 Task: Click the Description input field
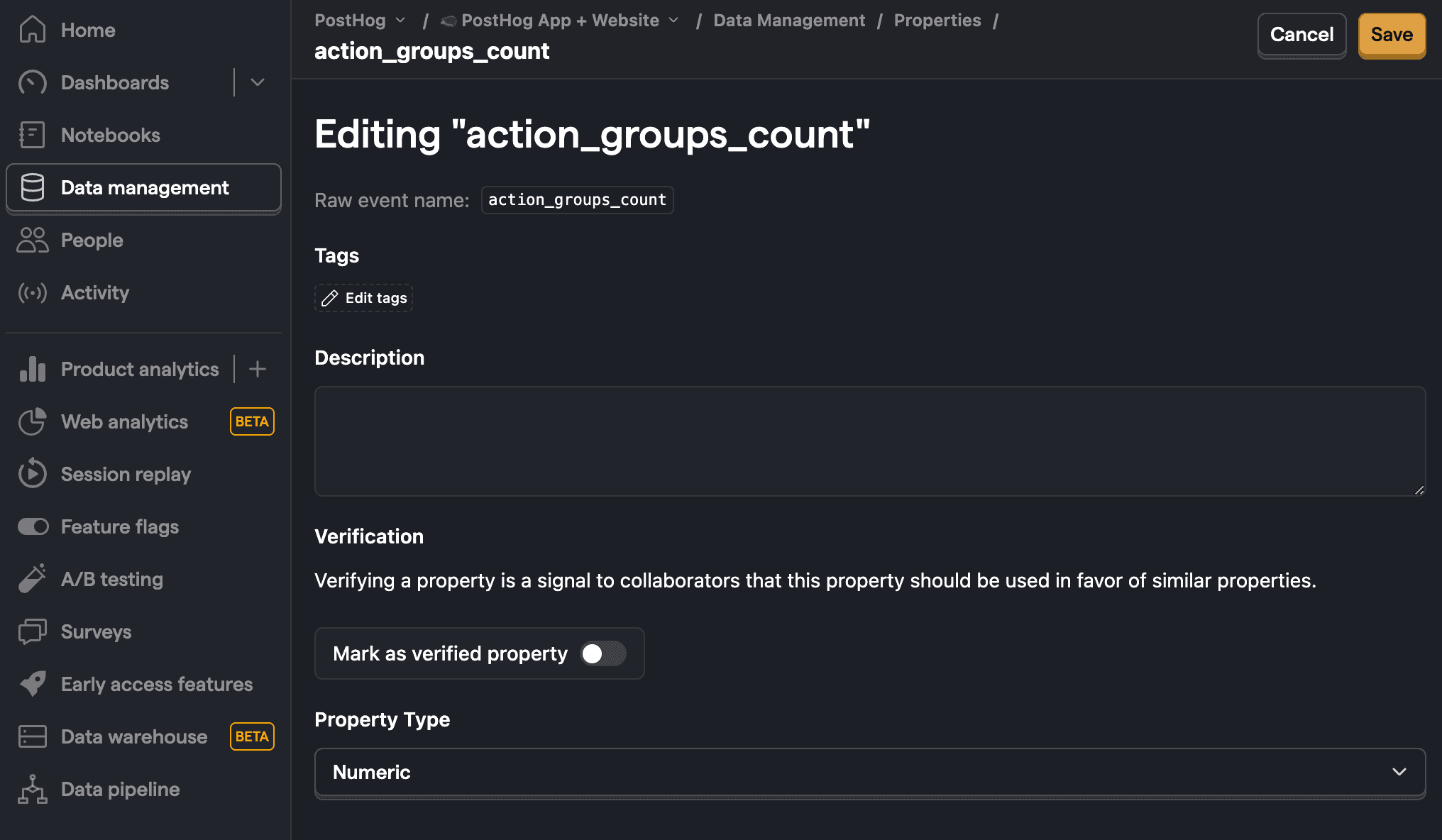[x=869, y=440]
